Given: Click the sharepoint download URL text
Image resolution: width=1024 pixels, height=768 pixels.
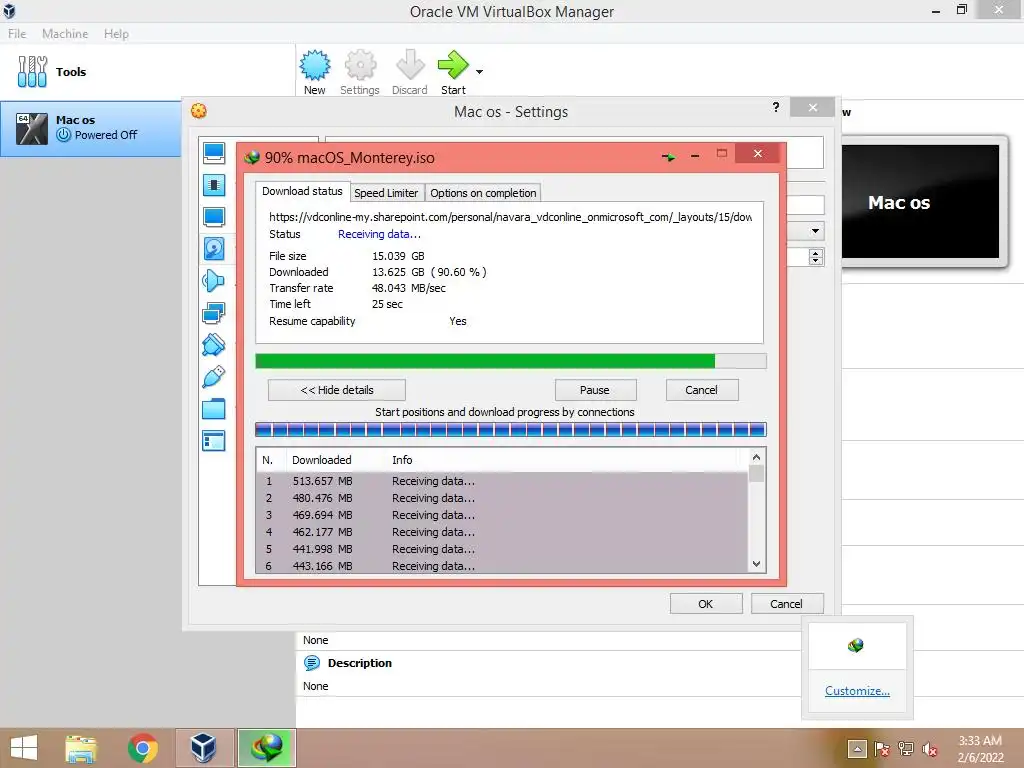Looking at the screenshot, I should click(510, 217).
